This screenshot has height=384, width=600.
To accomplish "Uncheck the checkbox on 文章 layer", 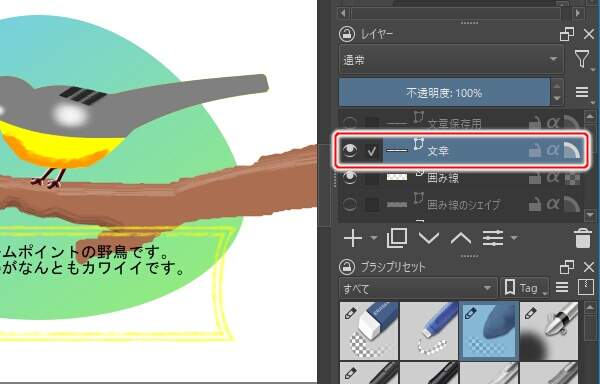I will click(372, 151).
